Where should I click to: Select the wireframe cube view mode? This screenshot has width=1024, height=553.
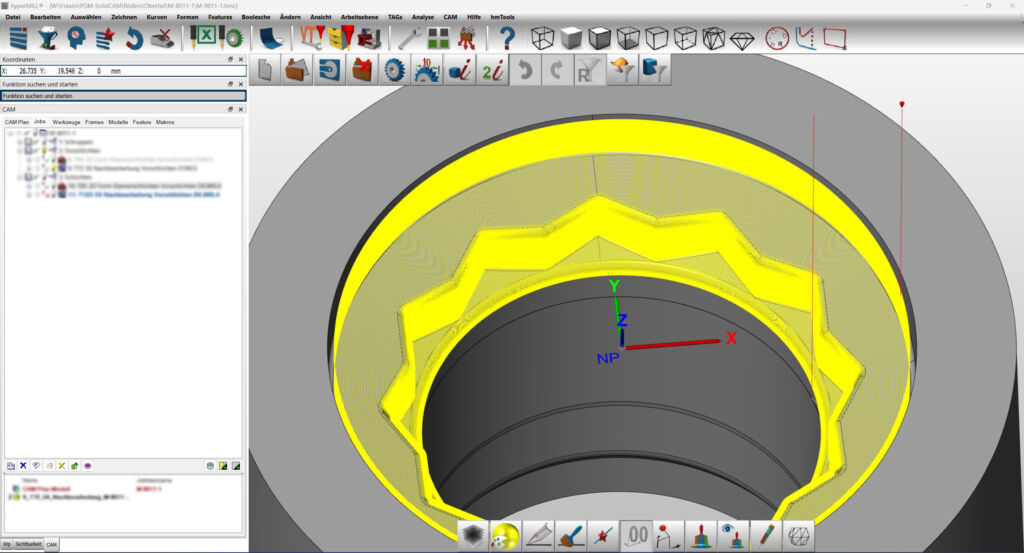coord(541,38)
